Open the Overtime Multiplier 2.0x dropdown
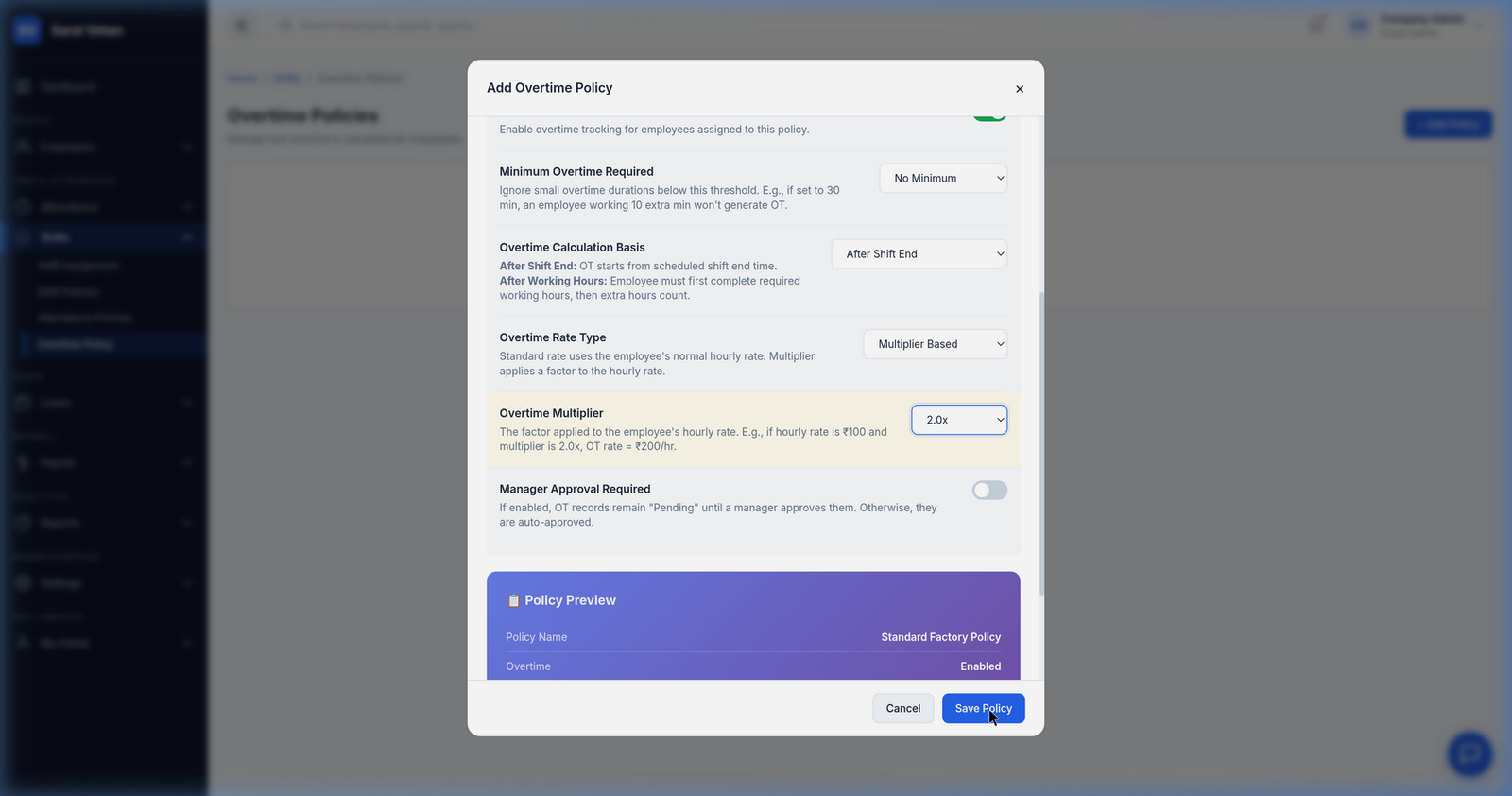Image resolution: width=1512 pixels, height=796 pixels. click(x=959, y=420)
